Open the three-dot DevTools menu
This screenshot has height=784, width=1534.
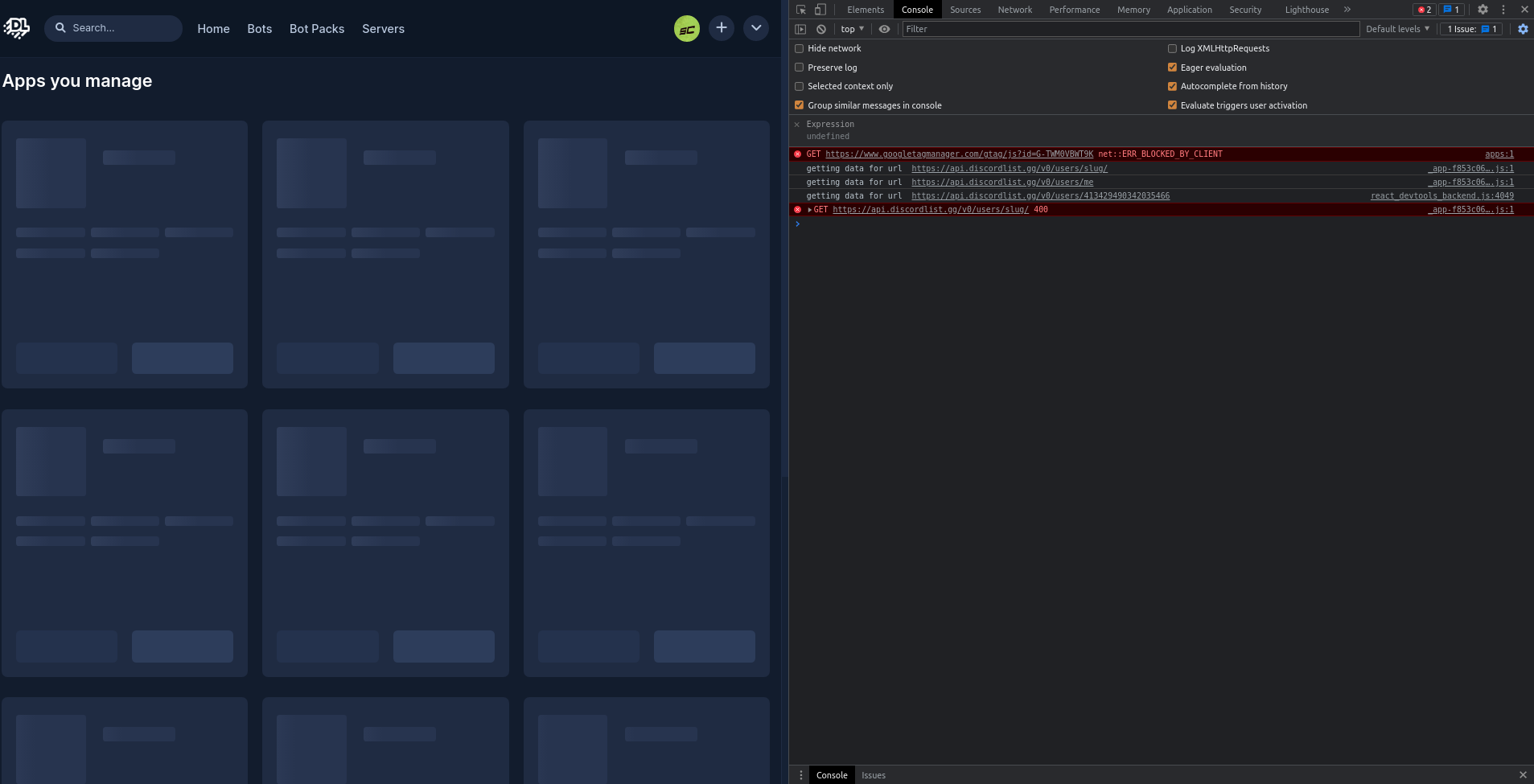(x=1502, y=9)
